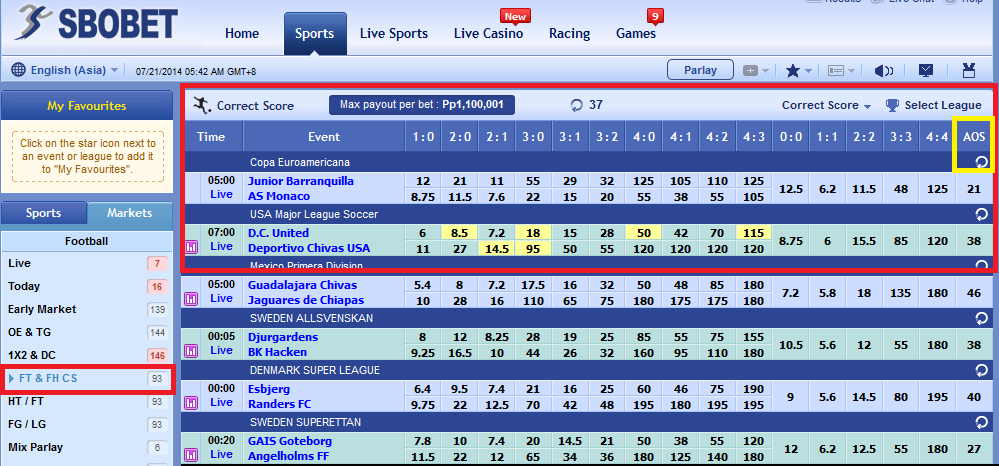Viewport: 999px width, 466px height.
Task: Switch to the Racing tab
Action: pos(570,34)
